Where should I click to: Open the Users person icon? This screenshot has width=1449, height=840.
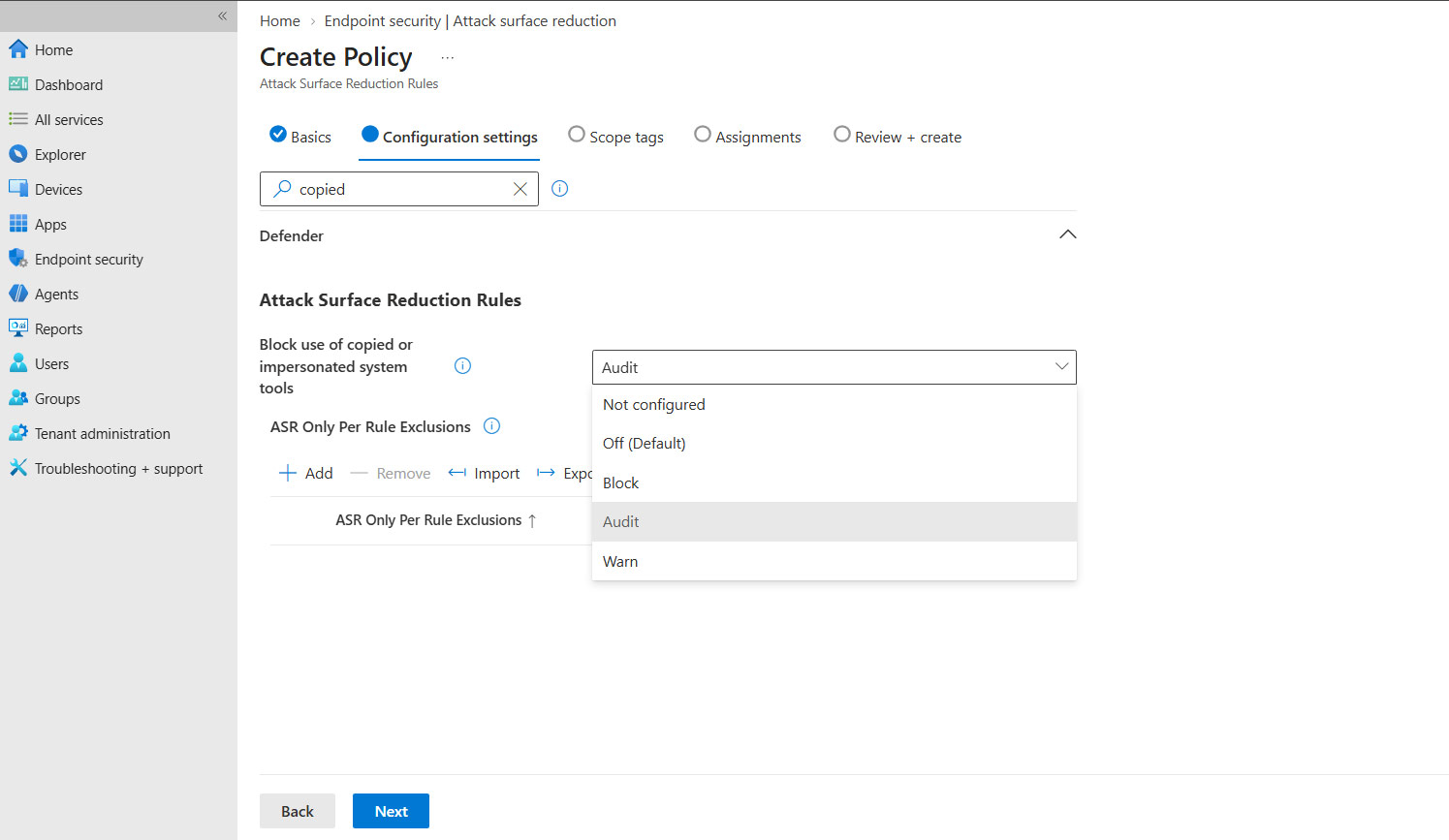point(18,363)
